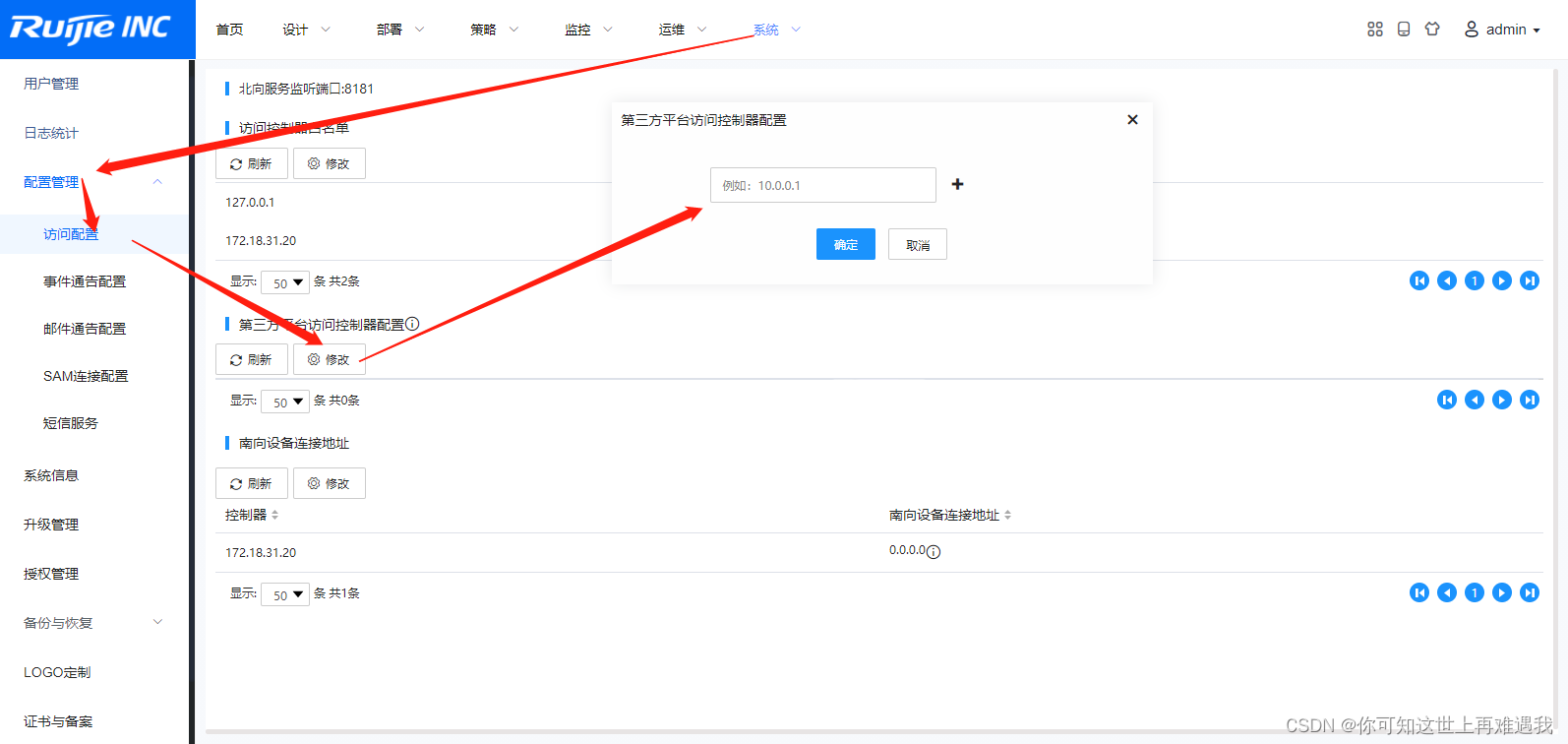
Task: Go to last page of third-party table
Action: point(1530,400)
